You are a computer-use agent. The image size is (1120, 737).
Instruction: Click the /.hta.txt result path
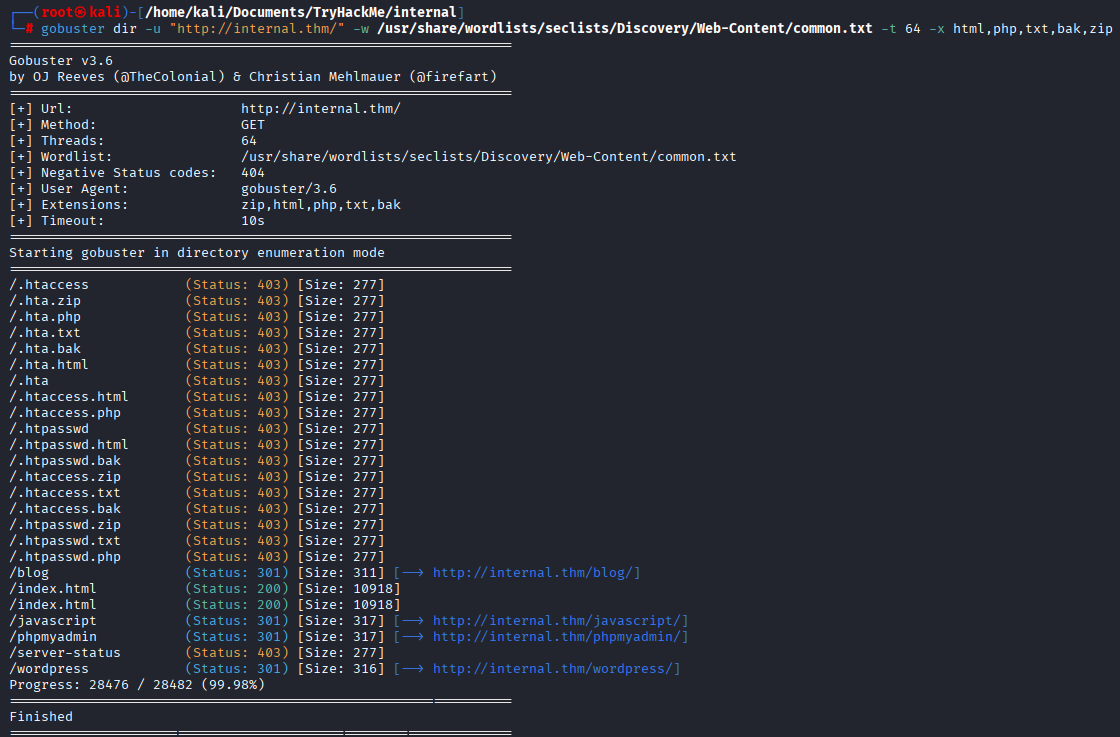(45, 333)
